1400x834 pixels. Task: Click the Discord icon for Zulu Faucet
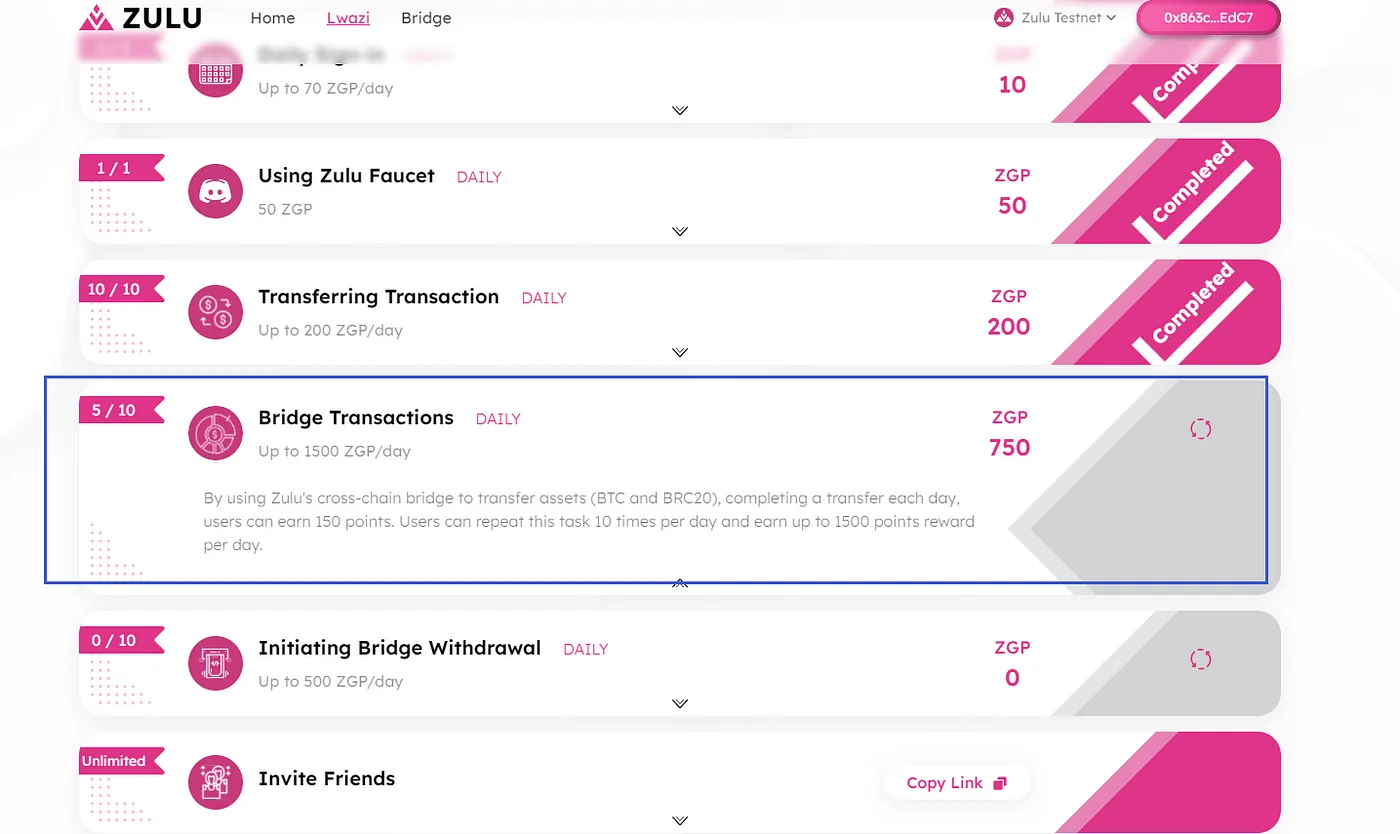point(216,191)
